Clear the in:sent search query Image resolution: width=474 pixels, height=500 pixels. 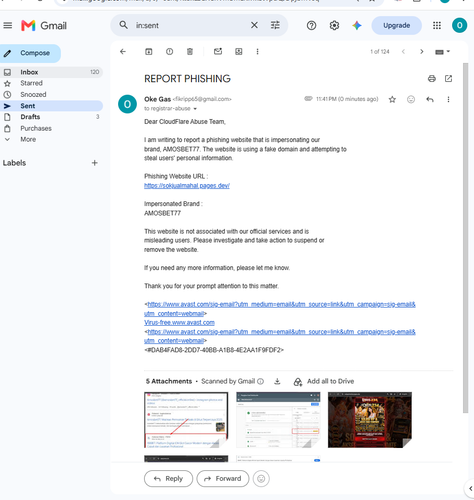254,25
